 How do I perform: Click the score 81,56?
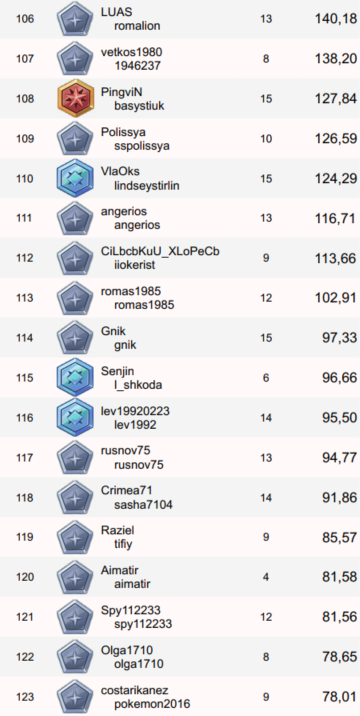point(339,617)
